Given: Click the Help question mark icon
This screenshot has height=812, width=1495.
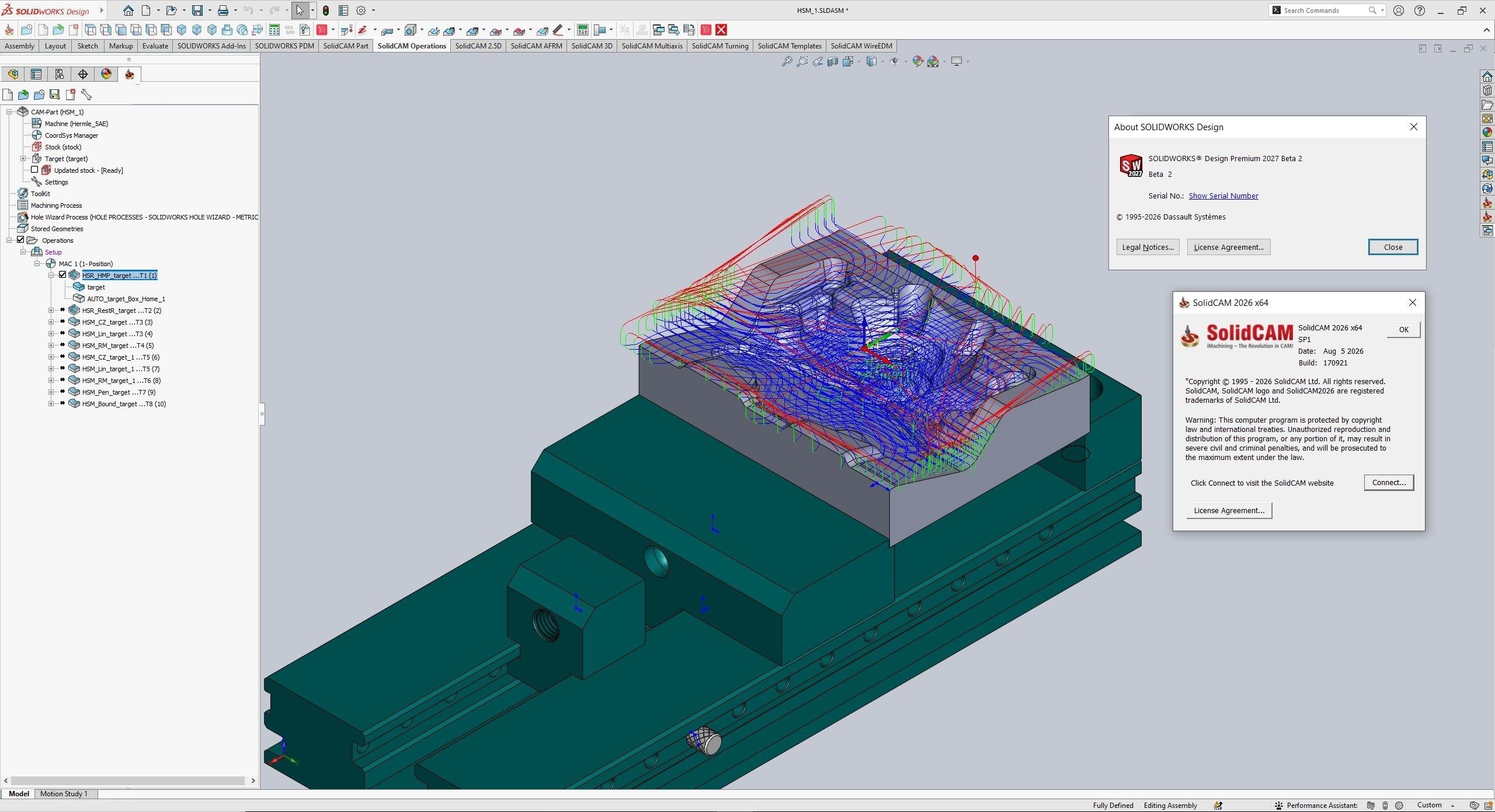Looking at the screenshot, I should coord(1420,11).
